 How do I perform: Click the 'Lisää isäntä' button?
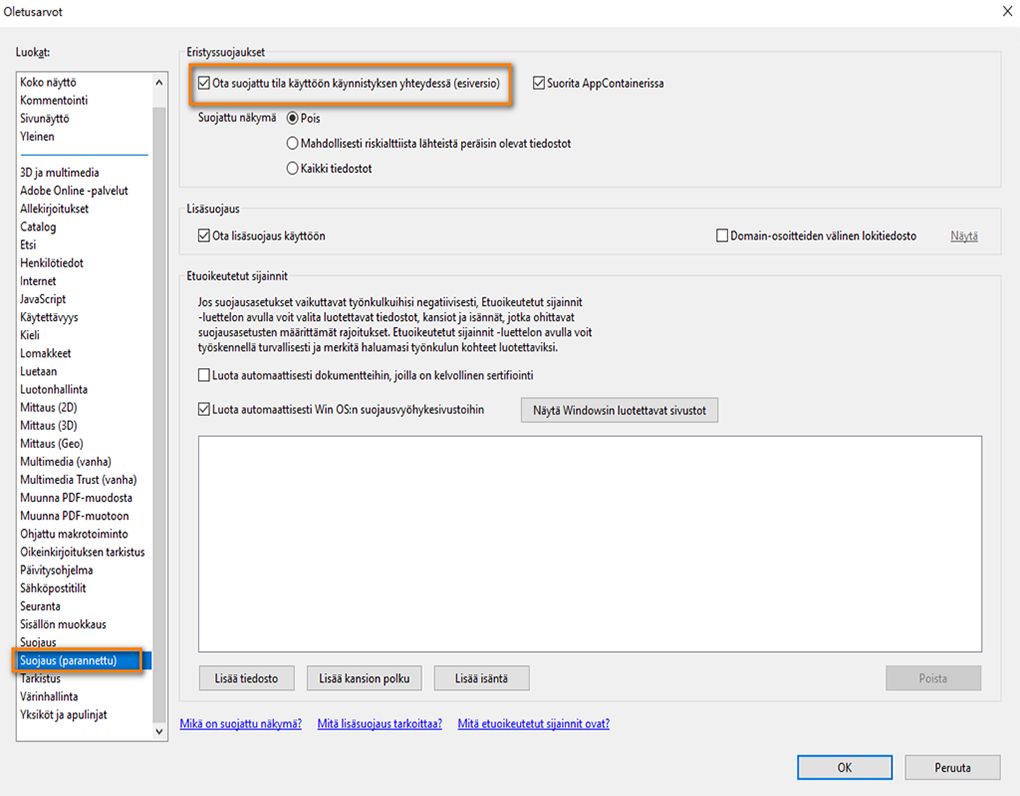(x=481, y=678)
